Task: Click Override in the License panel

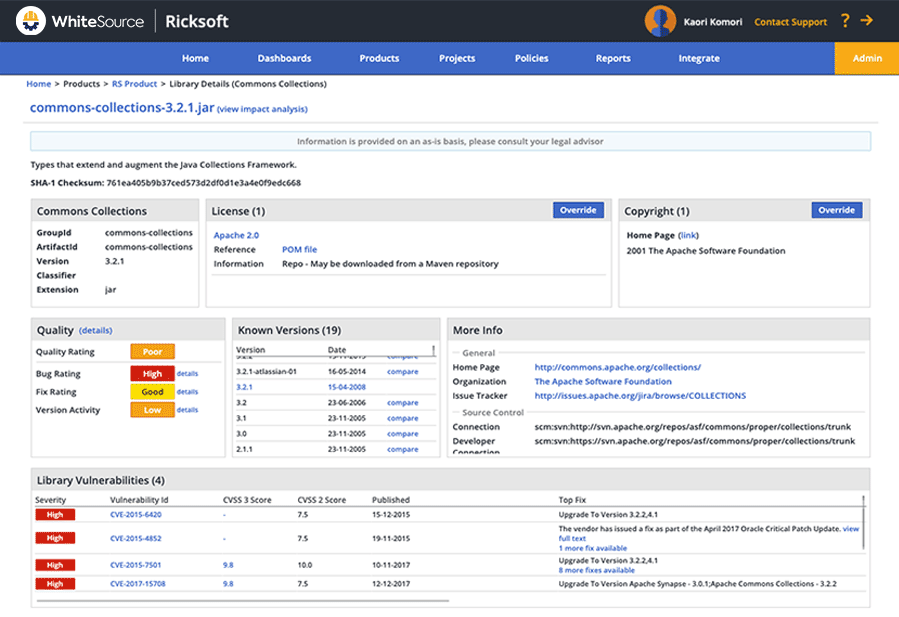Action: pyautogui.click(x=579, y=210)
